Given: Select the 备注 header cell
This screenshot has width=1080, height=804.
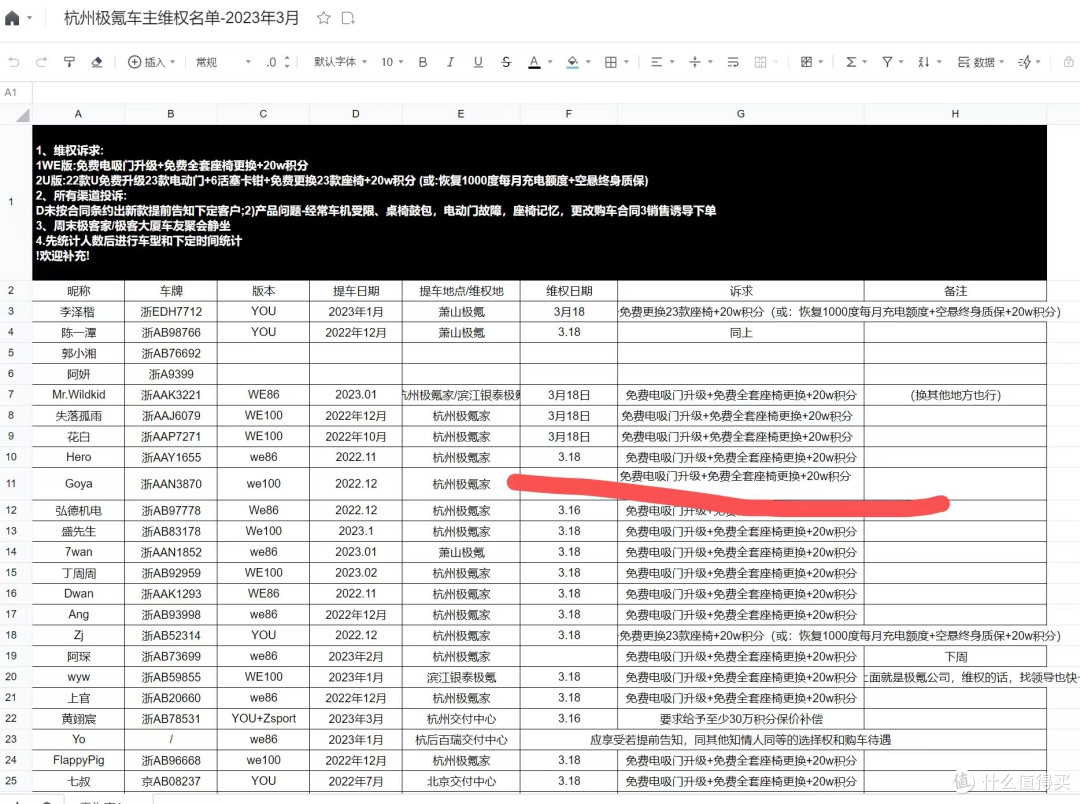Looking at the screenshot, I should pyautogui.click(x=955, y=291).
